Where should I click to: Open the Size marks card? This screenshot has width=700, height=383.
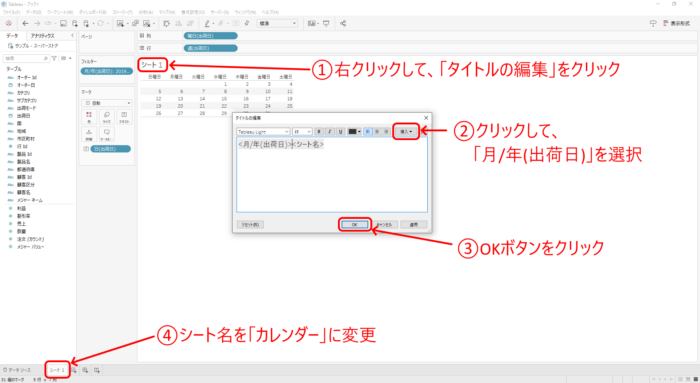[106, 117]
